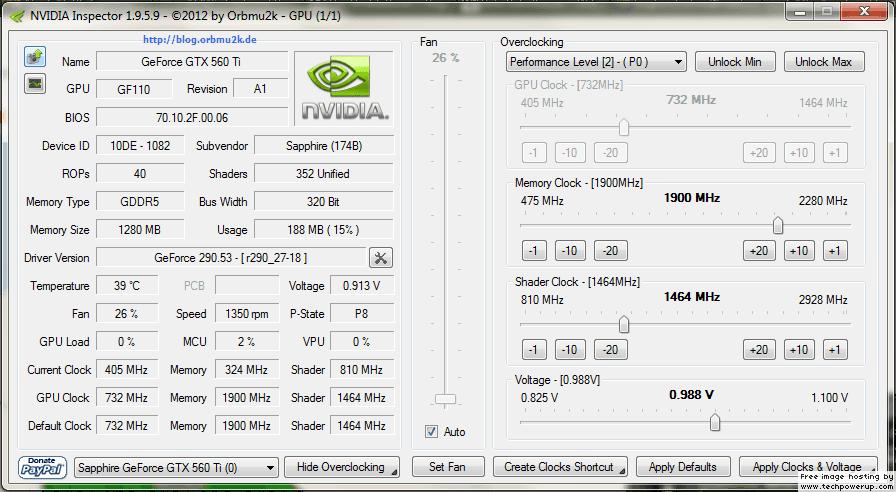
Task: Open the Sapphire GeForce GTX 560 Ti GPU selector
Action: click(x=176, y=467)
